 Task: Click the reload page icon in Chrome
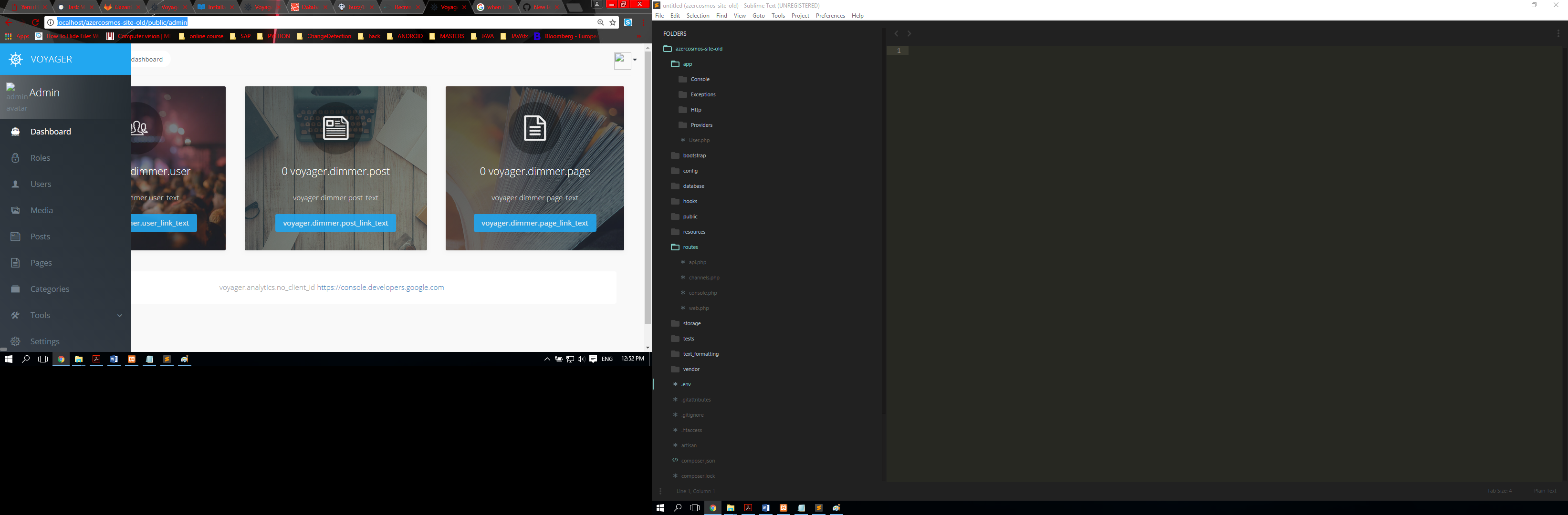coord(35,22)
